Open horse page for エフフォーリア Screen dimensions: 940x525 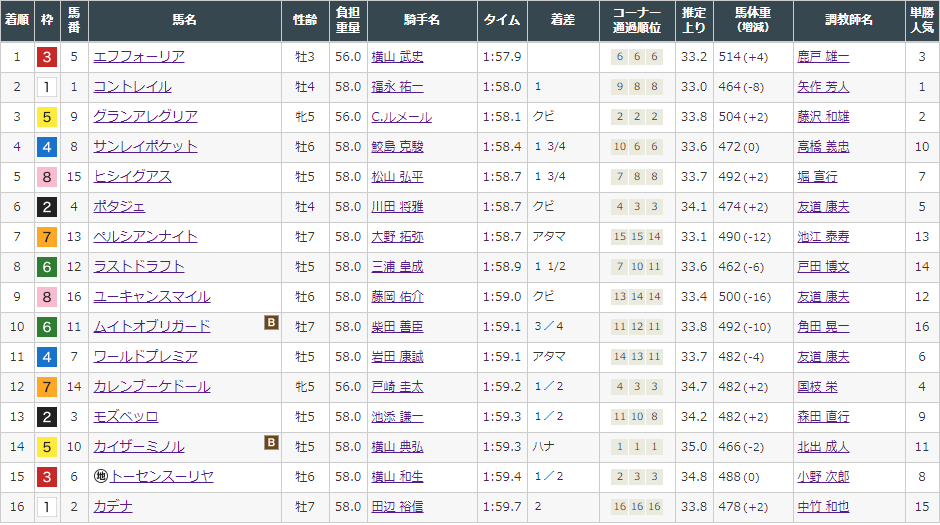coord(139,56)
